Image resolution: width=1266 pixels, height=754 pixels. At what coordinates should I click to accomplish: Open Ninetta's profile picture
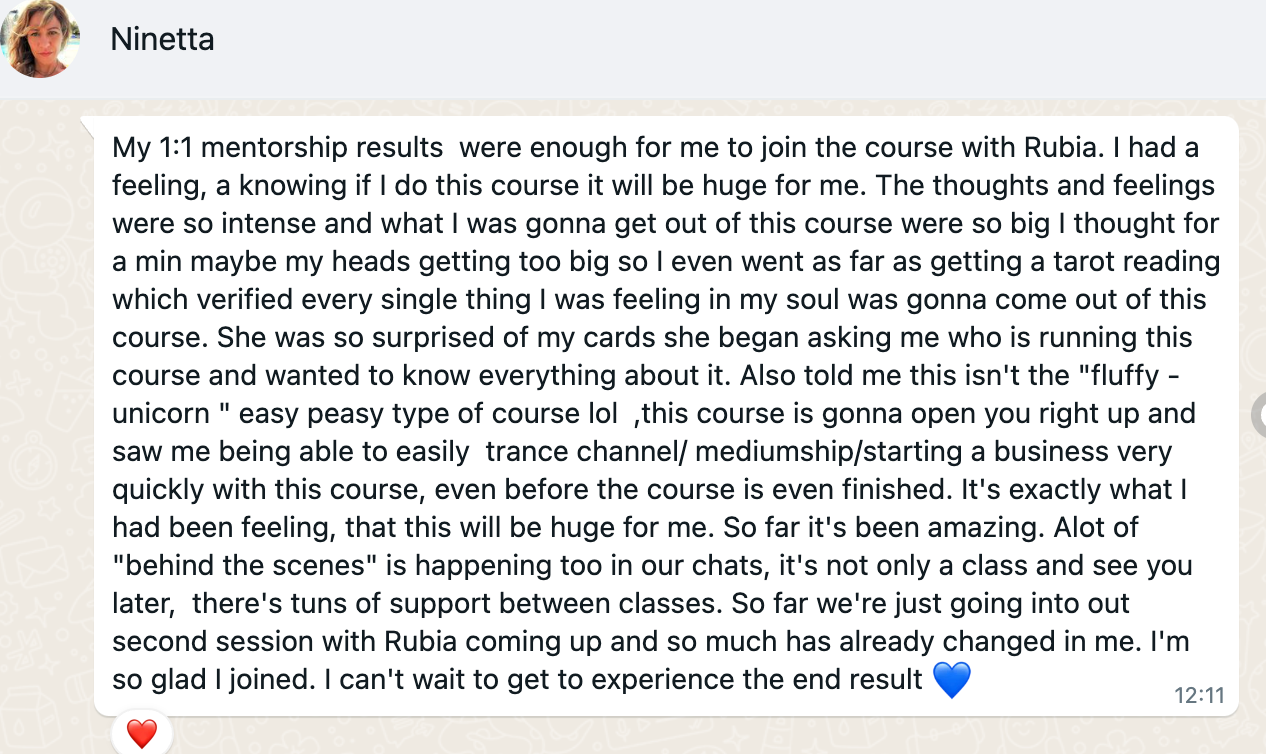41,40
